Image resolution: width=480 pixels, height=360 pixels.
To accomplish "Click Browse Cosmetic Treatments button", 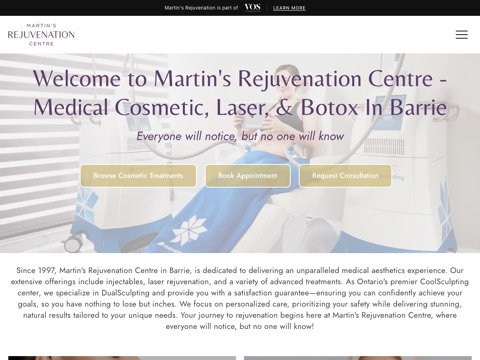I will (x=138, y=176).
